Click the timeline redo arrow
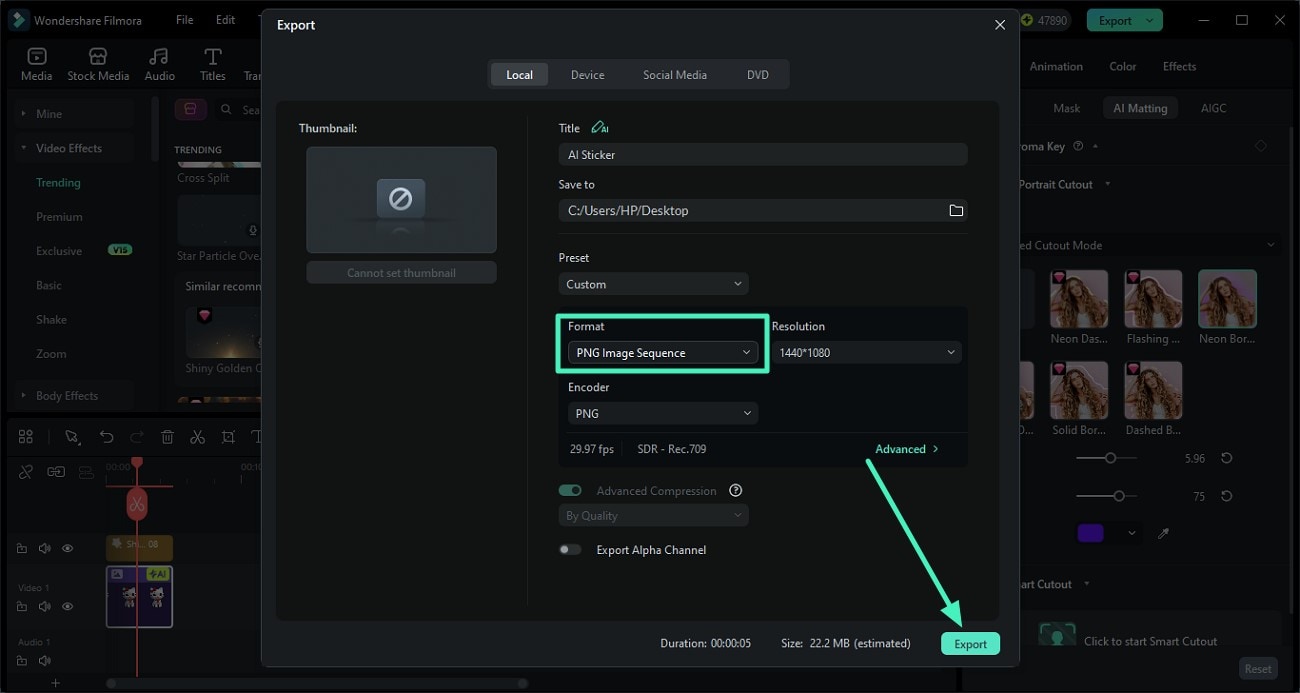 pos(137,437)
